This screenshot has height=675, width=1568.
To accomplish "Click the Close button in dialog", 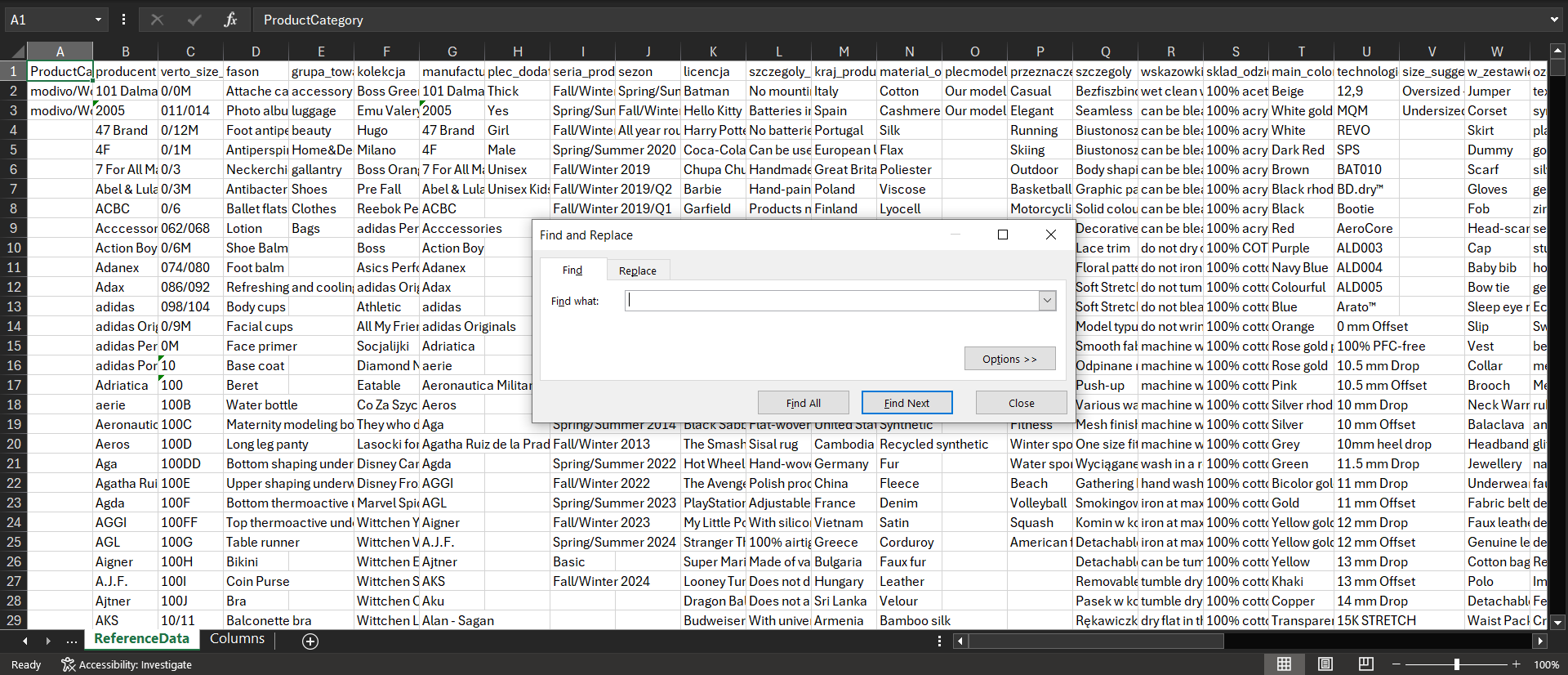I will coord(1021,403).
